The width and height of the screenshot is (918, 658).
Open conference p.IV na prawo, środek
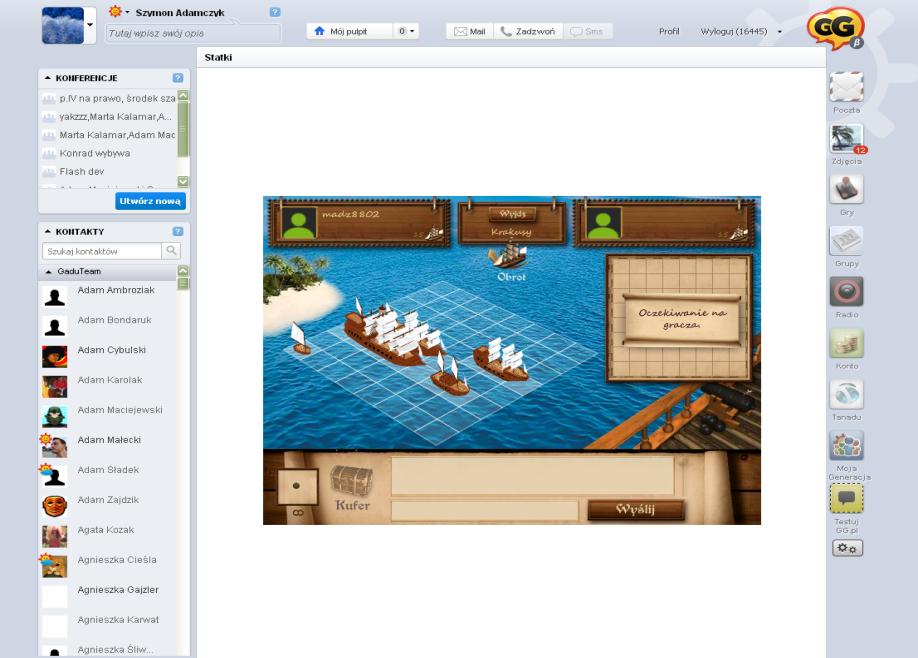[x=108, y=98]
